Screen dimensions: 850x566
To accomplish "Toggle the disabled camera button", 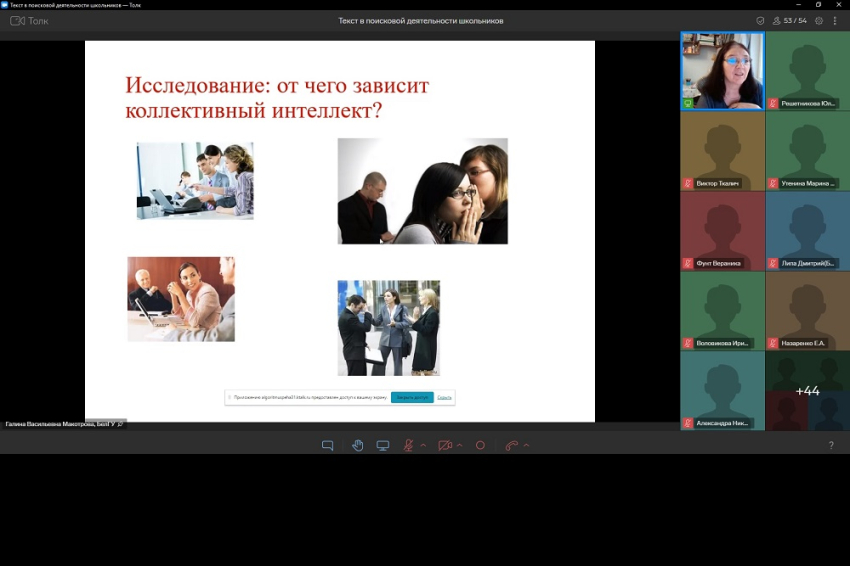I will pos(445,445).
